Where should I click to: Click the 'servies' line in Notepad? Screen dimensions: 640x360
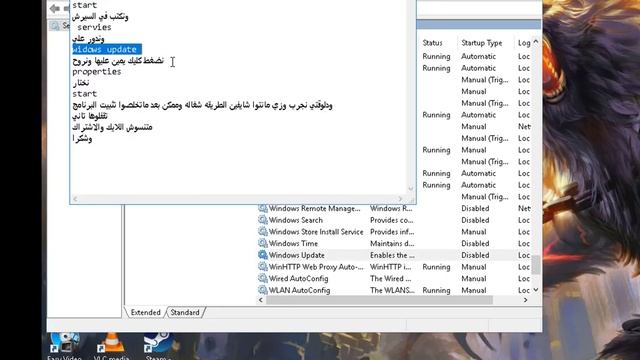[94, 27]
